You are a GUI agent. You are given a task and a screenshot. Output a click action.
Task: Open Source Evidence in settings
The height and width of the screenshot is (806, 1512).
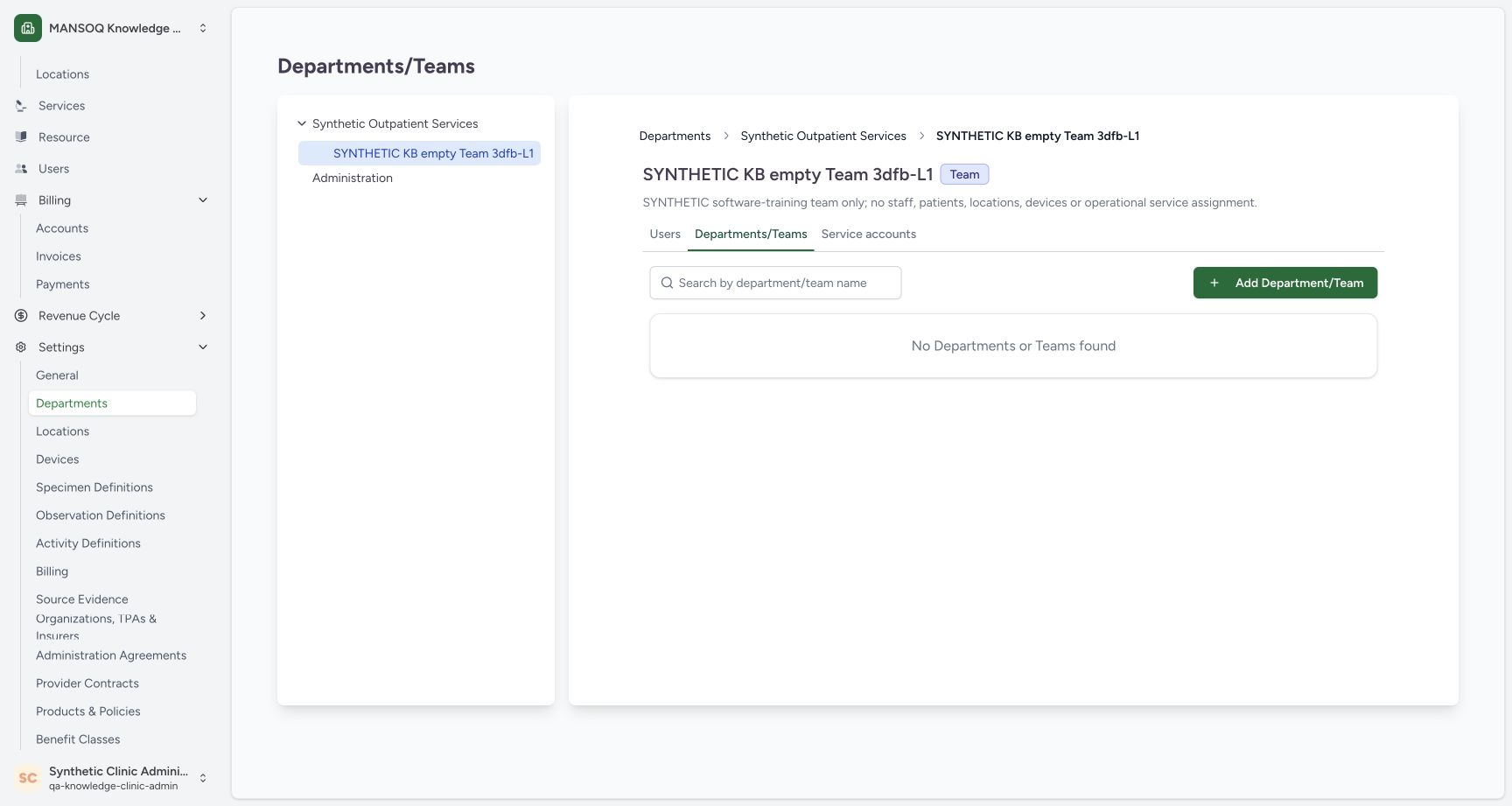pyautogui.click(x=82, y=599)
